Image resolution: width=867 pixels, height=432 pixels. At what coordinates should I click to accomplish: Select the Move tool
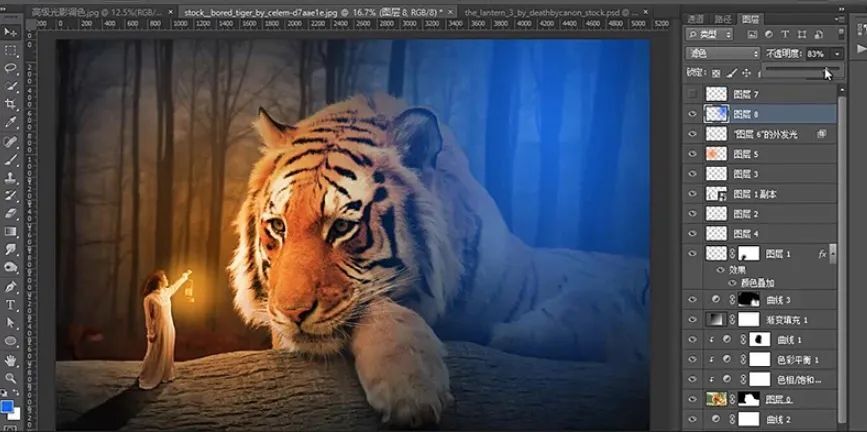pos(11,30)
